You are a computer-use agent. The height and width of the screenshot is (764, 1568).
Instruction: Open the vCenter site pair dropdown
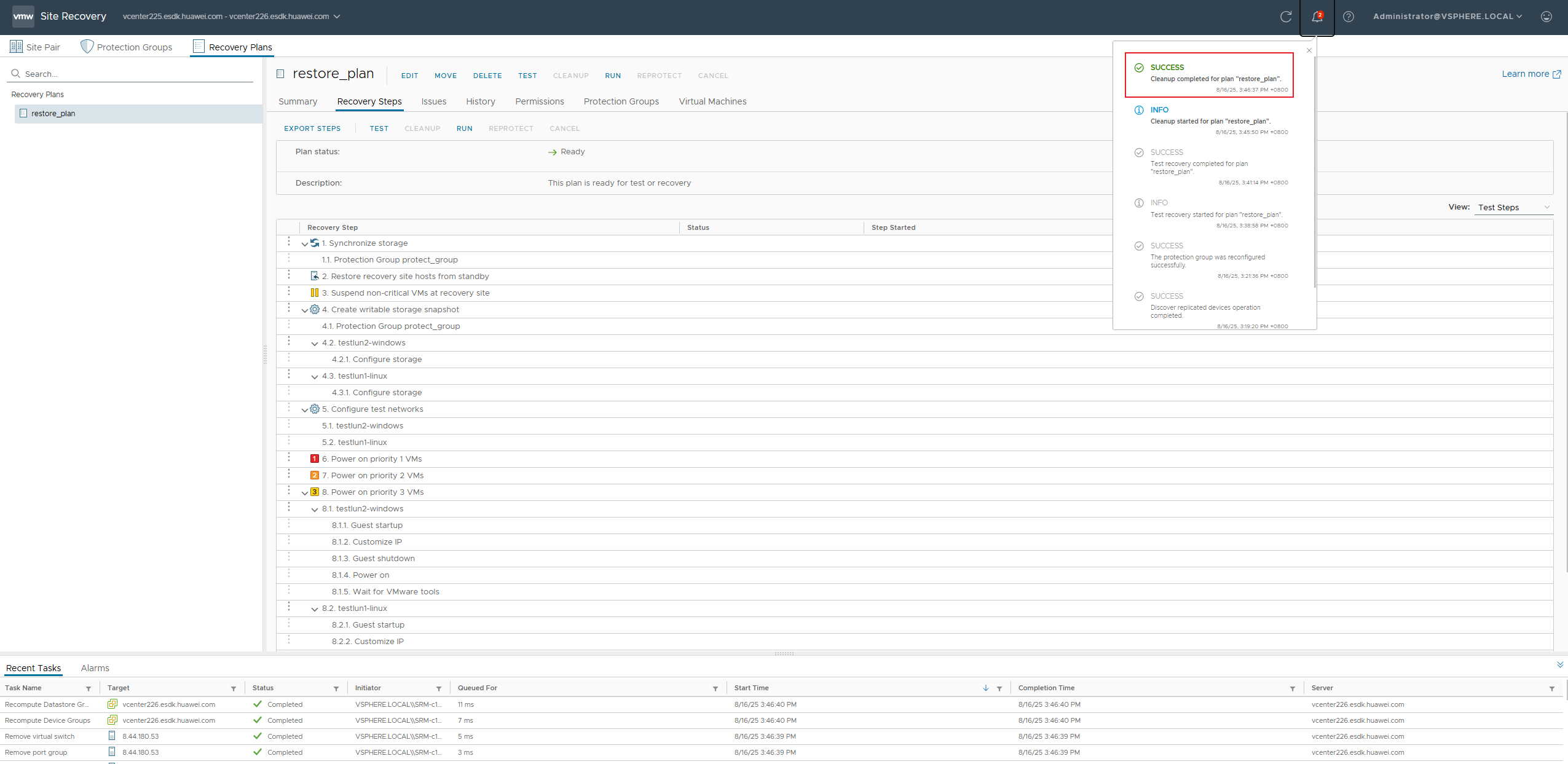231,17
